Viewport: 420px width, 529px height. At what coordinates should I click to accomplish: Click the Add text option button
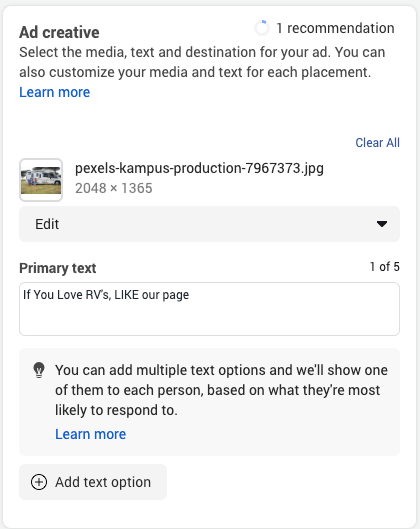(x=93, y=482)
